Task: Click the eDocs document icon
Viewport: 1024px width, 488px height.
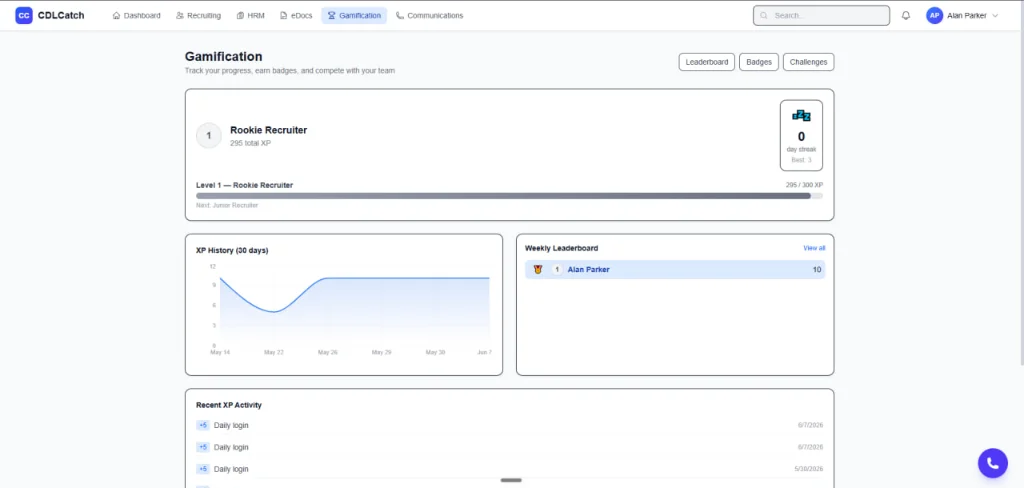Action: [283, 16]
